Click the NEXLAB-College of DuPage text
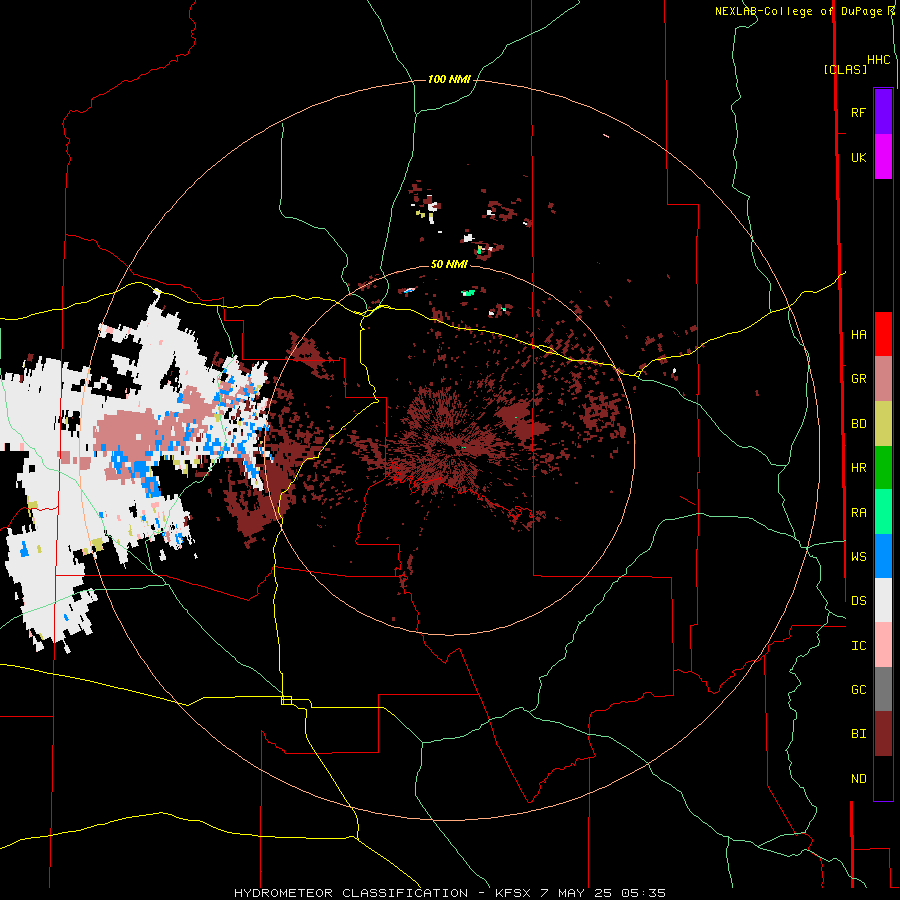 (x=798, y=11)
